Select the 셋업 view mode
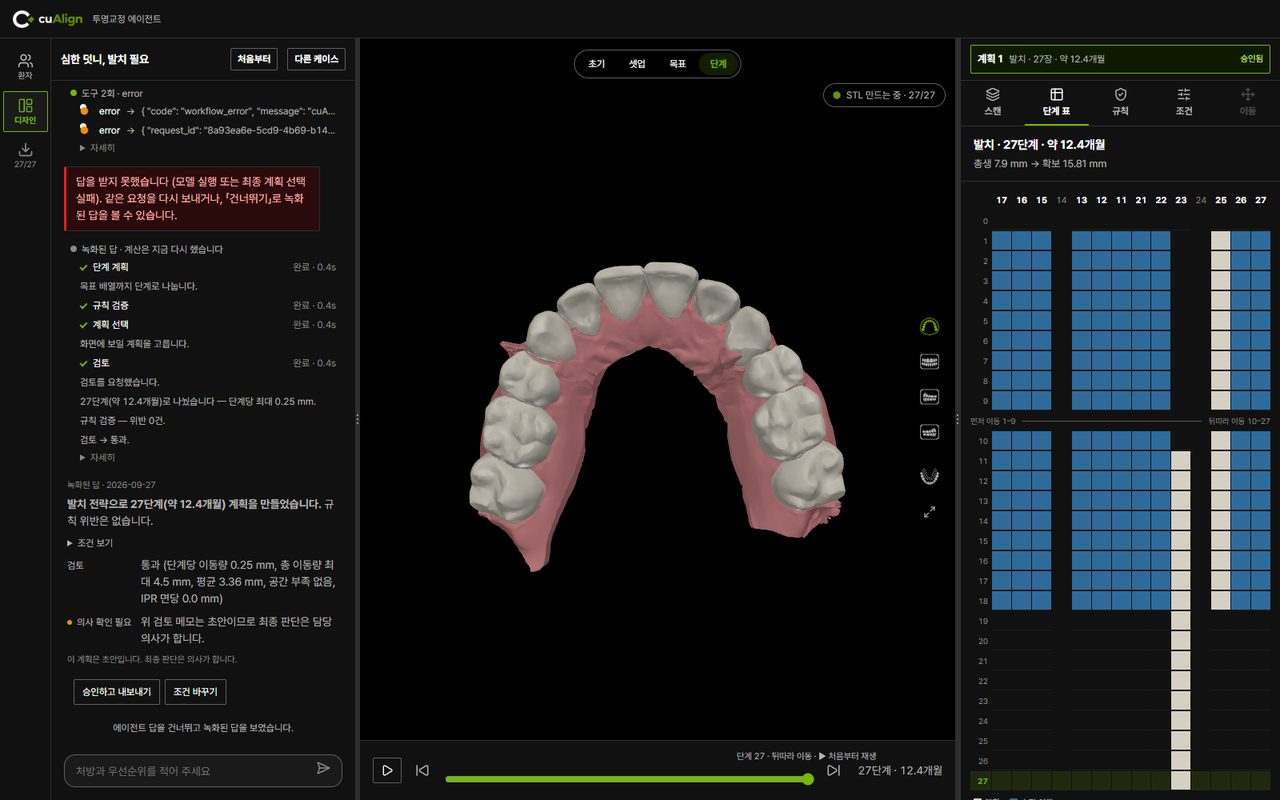This screenshot has width=1280, height=800. (637, 64)
